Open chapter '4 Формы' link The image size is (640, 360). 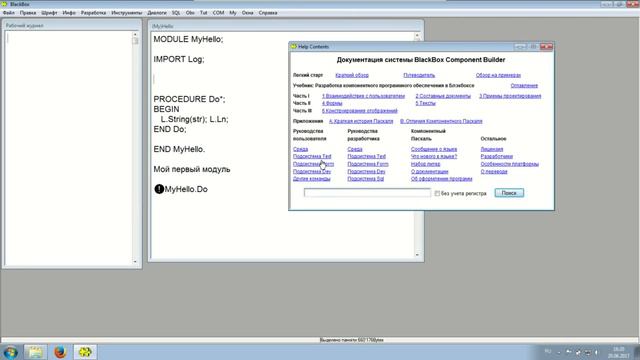tap(332, 103)
